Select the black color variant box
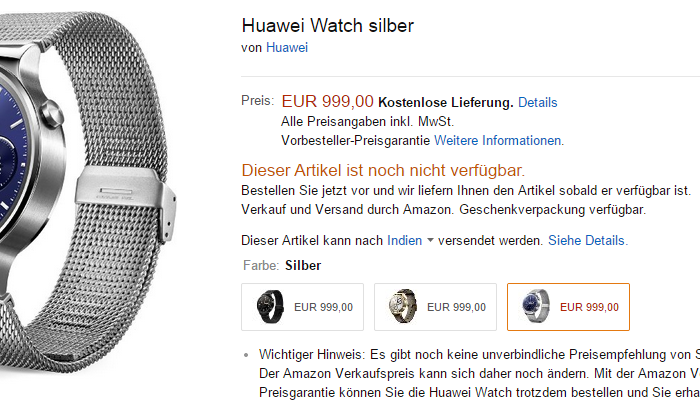Image resolution: width=700 pixels, height=404 pixels. [x=303, y=307]
